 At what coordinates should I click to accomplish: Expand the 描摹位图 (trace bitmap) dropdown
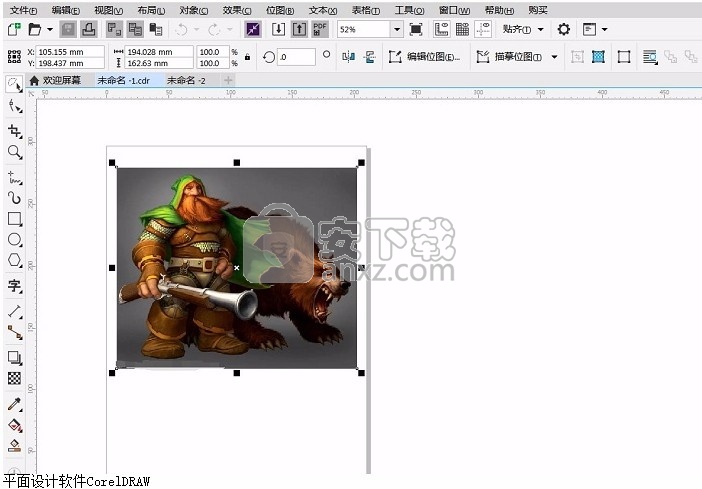pyautogui.click(x=554, y=57)
